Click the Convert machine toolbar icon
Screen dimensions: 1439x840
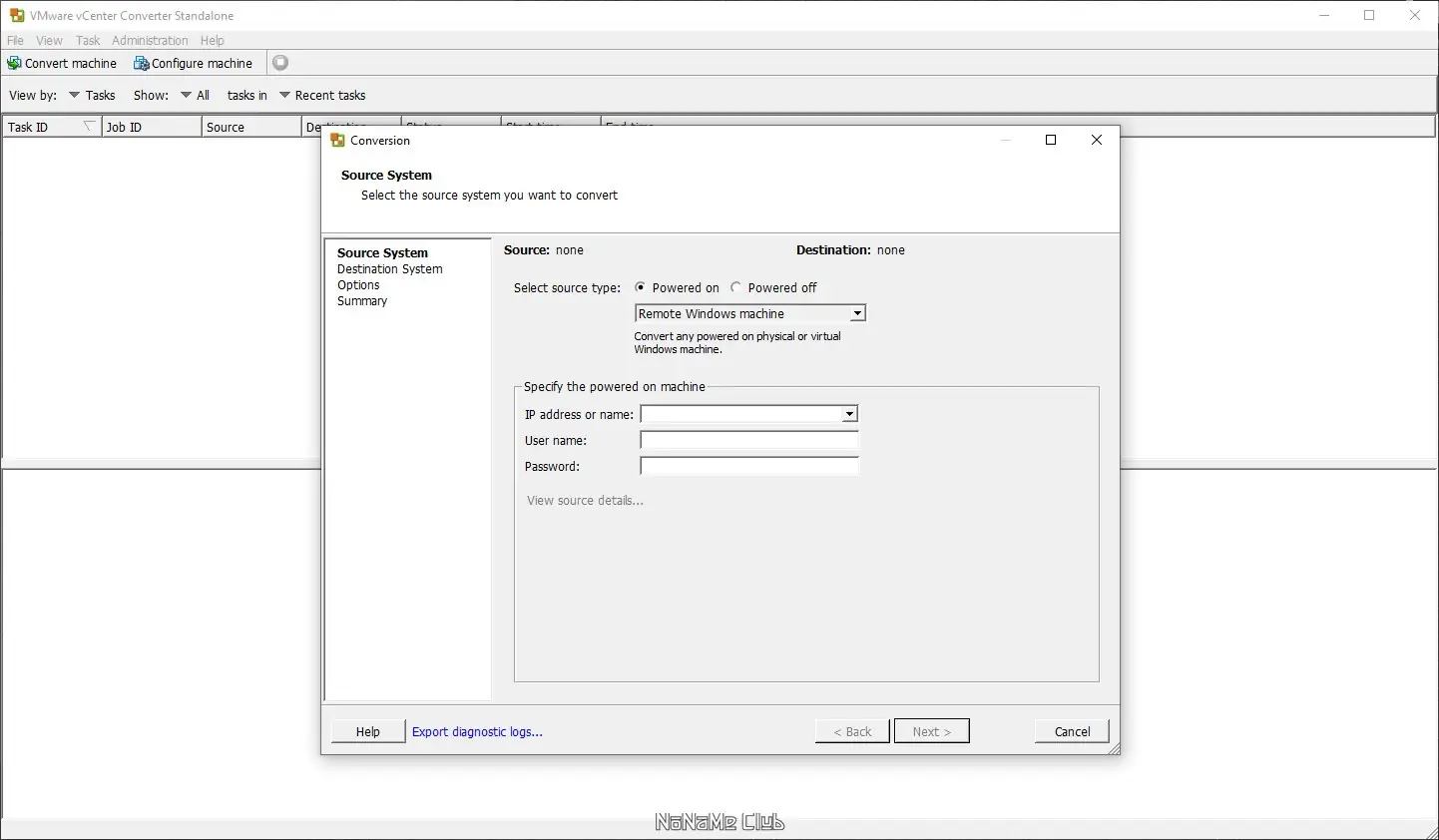pos(14,63)
